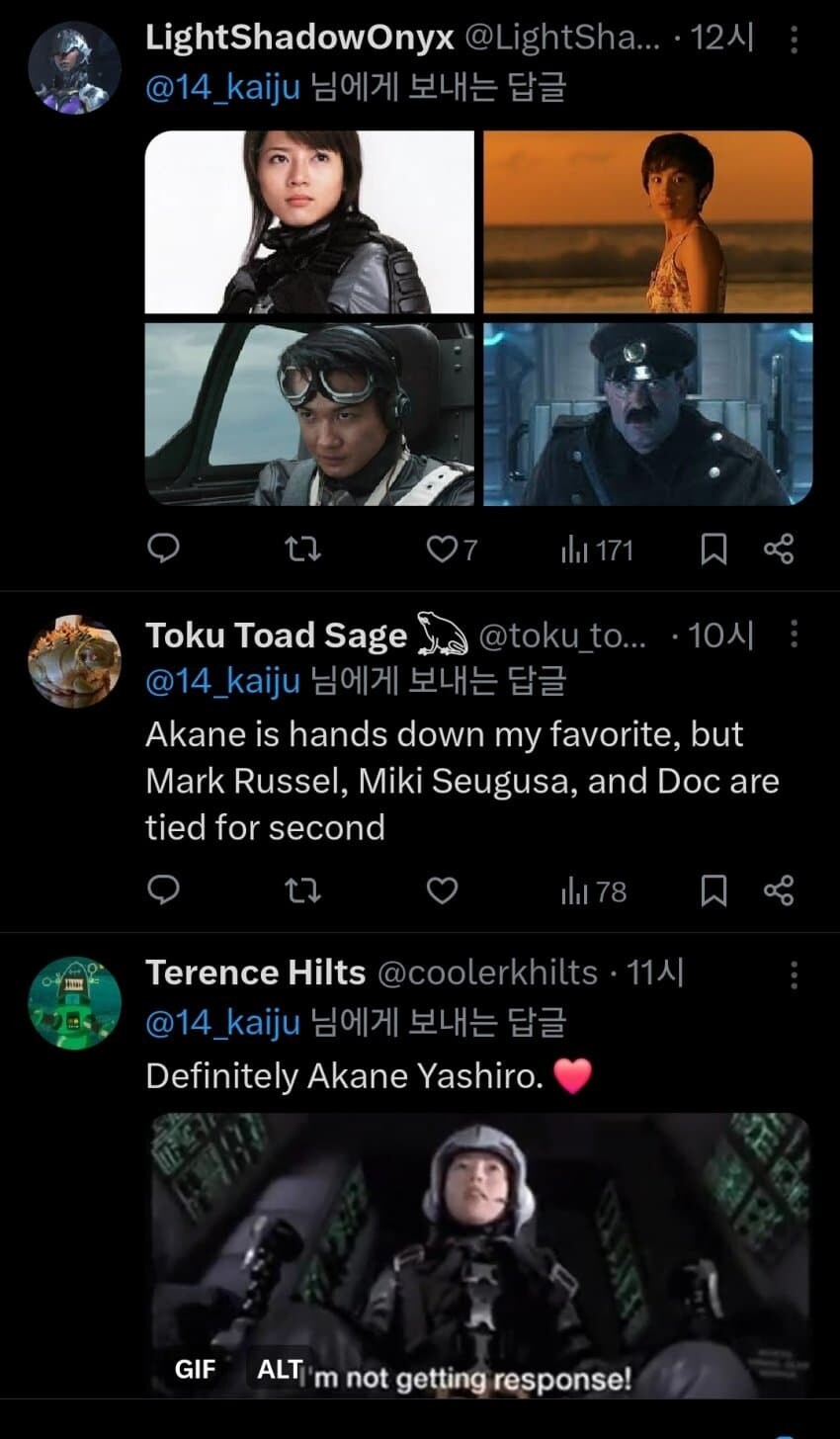View ALT text of the GIF
The height and width of the screenshot is (1439, 840).
pos(279,1370)
